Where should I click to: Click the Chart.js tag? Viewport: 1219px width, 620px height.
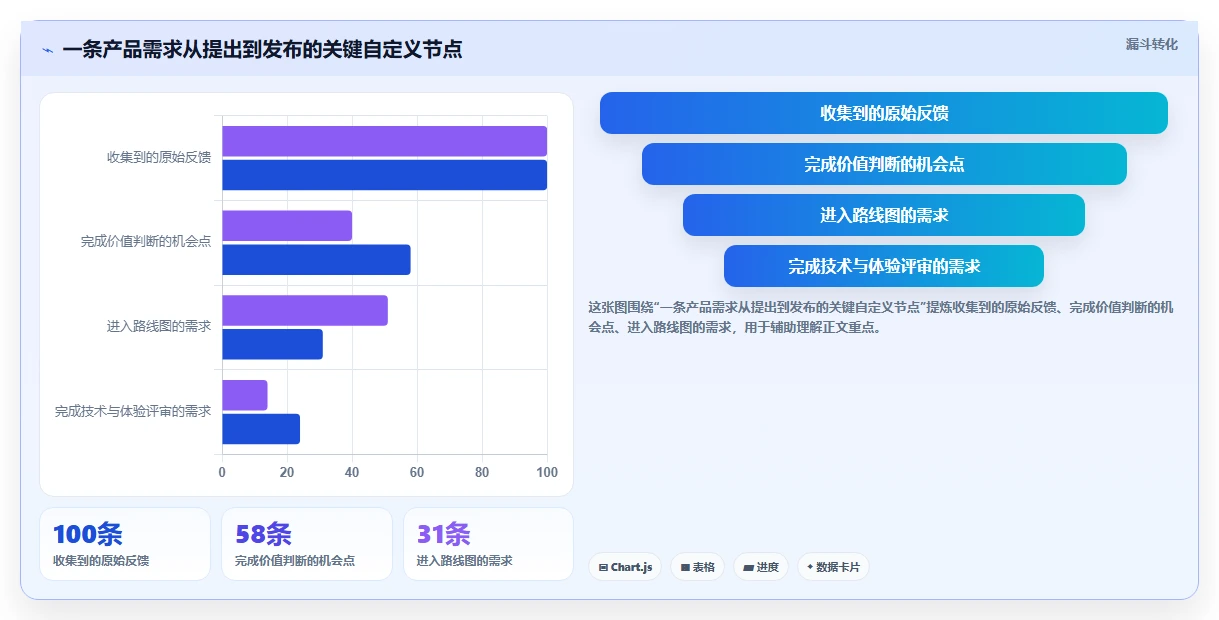tap(624, 567)
